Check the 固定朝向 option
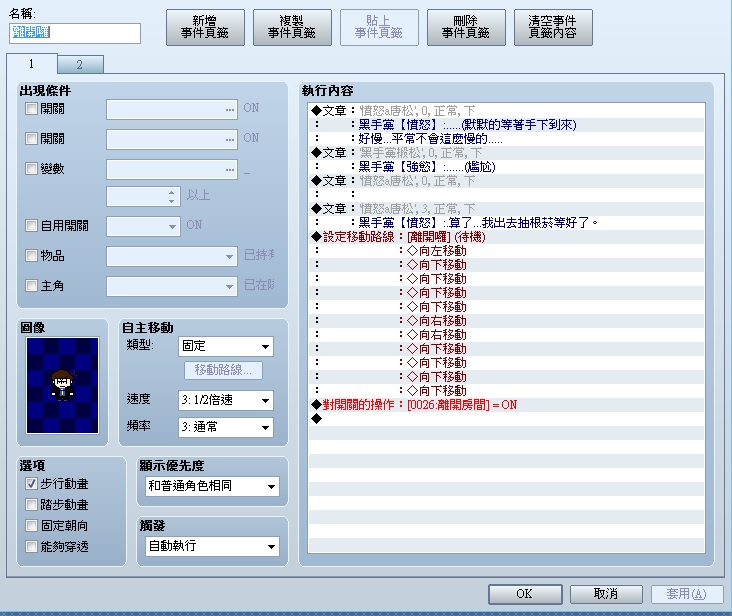Screen dimensions: 732x616 pos(31,525)
